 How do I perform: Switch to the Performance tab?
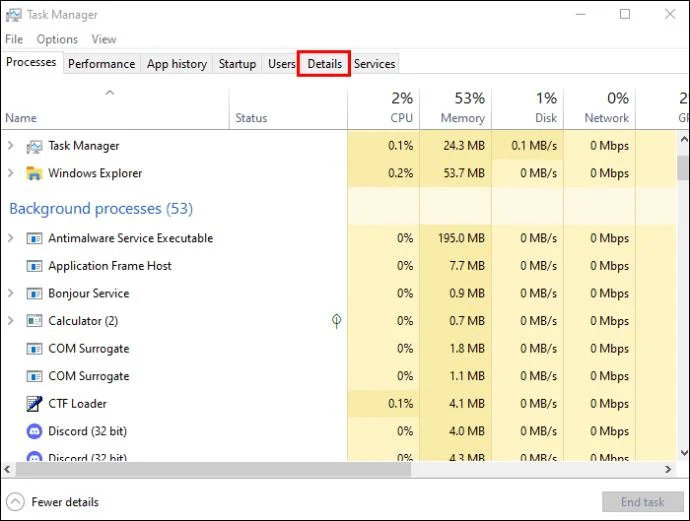pyautogui.click(x=102, y=64)
